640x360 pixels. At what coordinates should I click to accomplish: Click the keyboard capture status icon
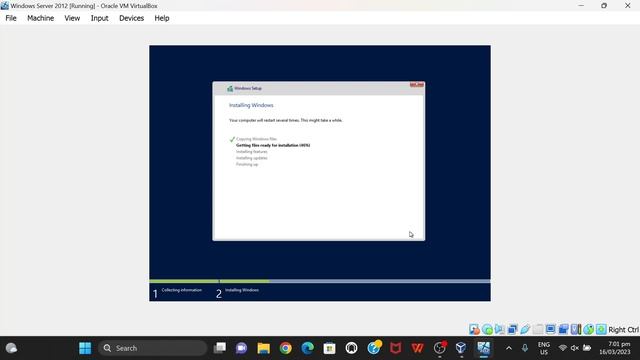(x=601, y=329)
